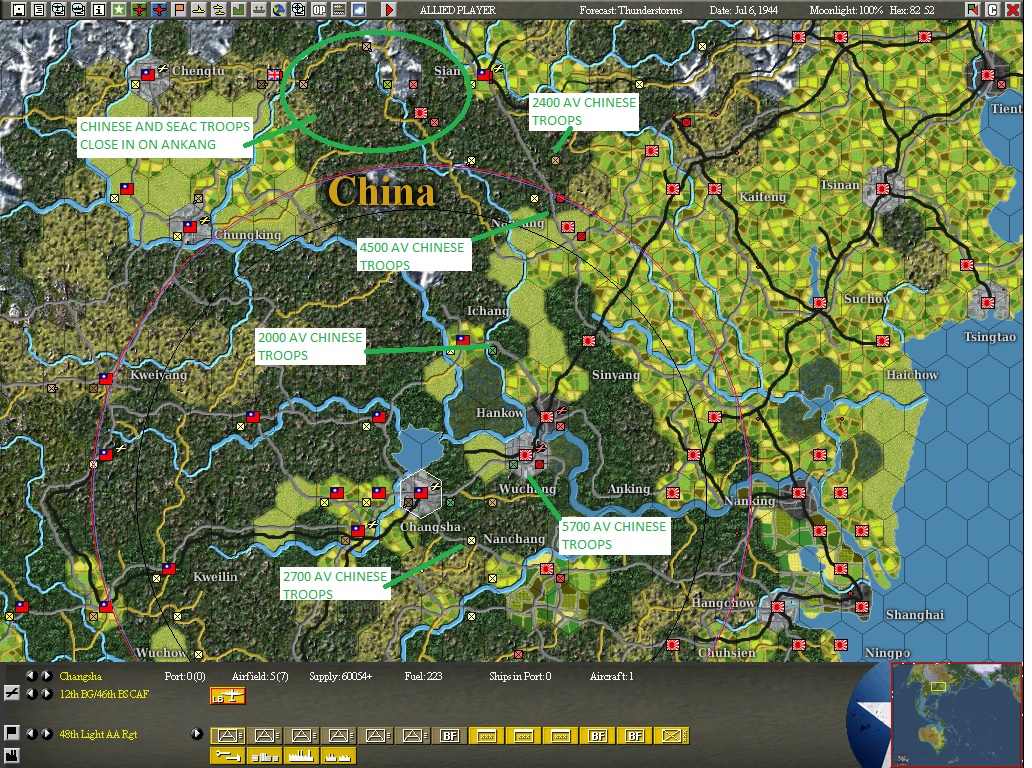Select Japanese flag at Nanking
The height and width of the screenshot is (768, 1032).
tap(798, 492)
